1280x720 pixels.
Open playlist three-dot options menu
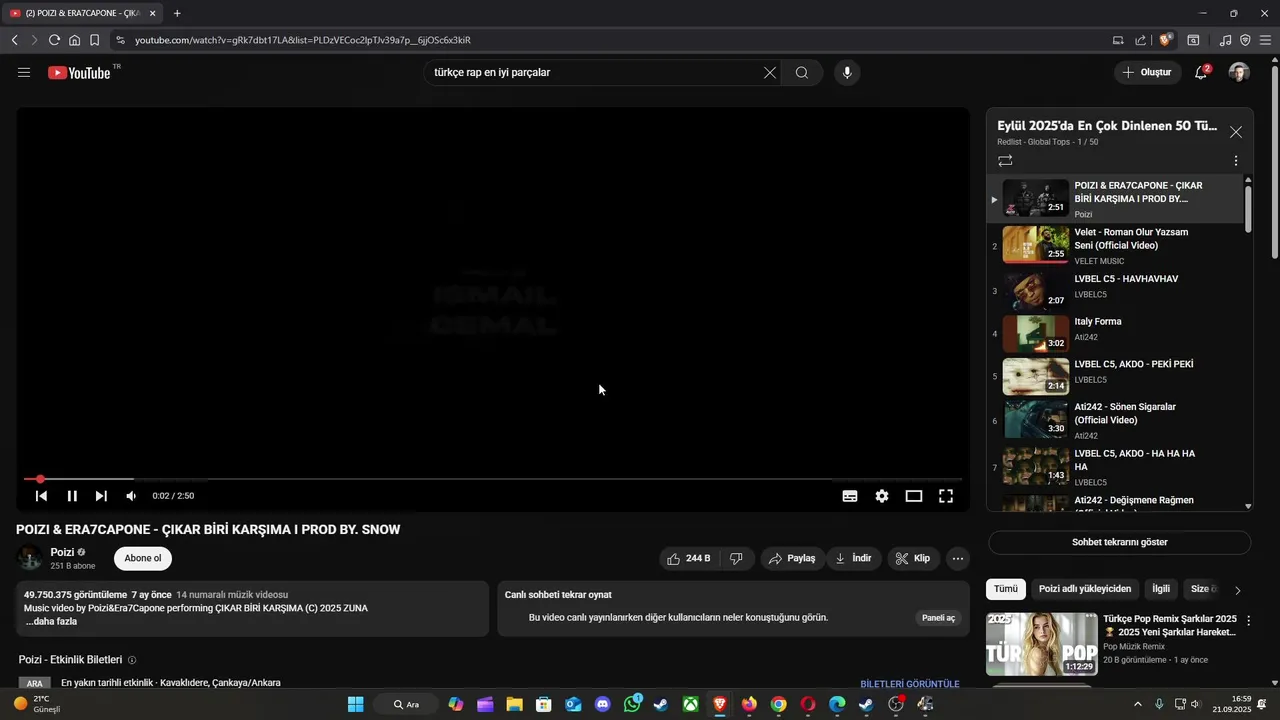coord(1236,160)
